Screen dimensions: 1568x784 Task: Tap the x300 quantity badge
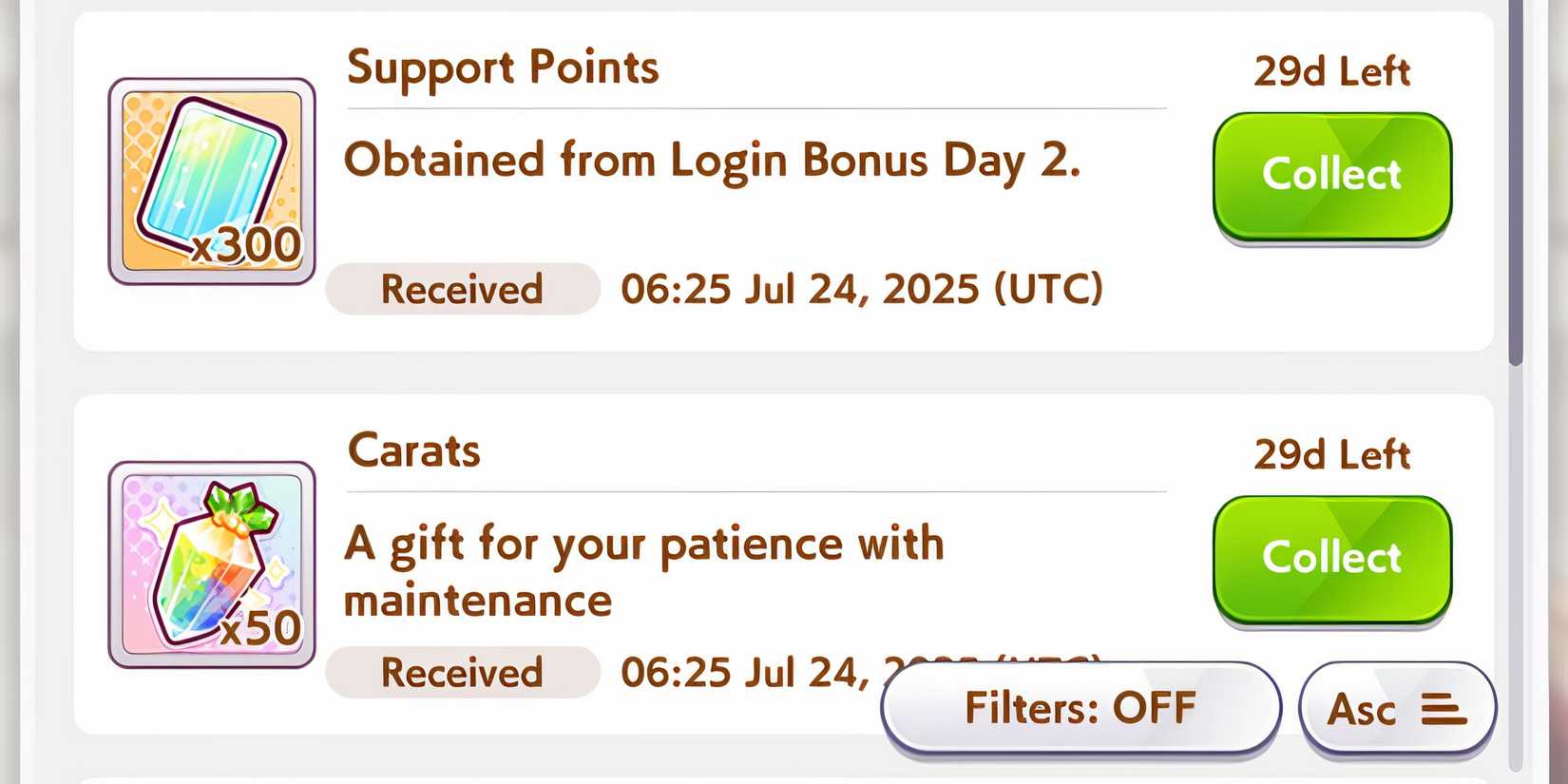[x=247, y=246]
